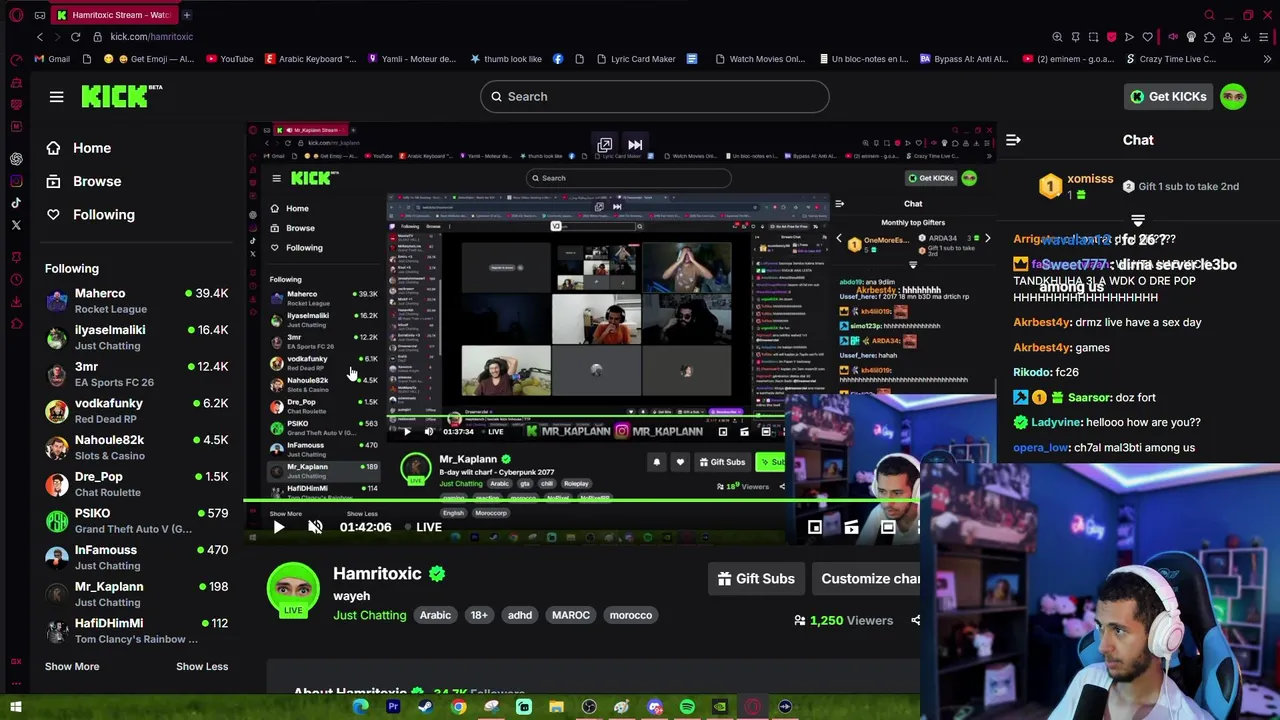Image resolution: width=1280 pixels, height=720 pixels.
Task: Expand the list with Show More
Action: (72, 666)
